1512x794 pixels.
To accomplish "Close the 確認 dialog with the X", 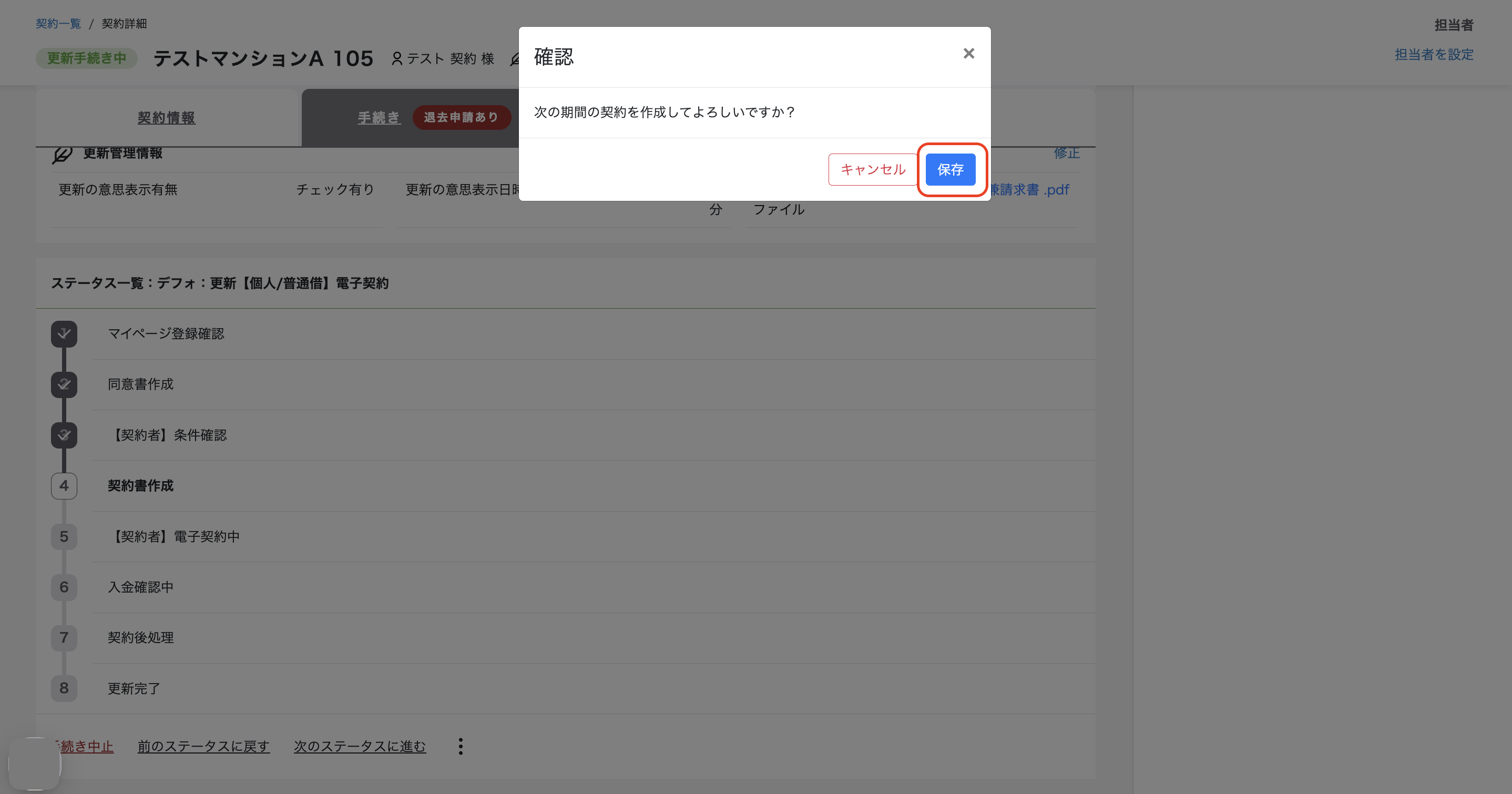I will point(968,54).
